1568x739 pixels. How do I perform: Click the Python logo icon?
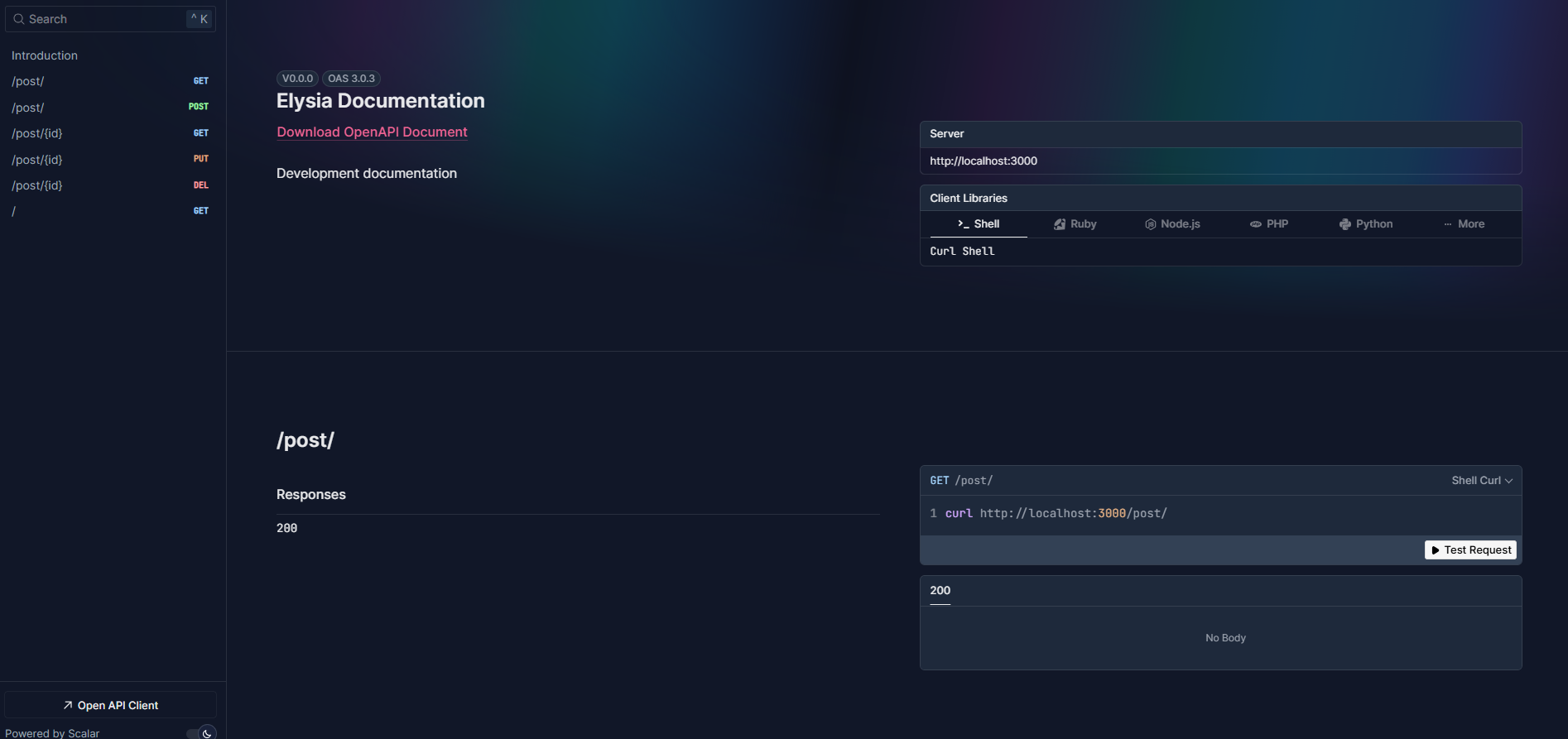[x=1345, y=224]
